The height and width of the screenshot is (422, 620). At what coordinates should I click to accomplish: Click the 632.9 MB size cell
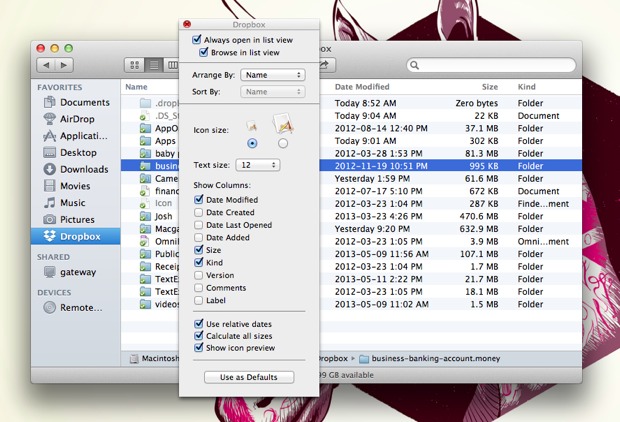pyautogui.click(x=479, y=229)
